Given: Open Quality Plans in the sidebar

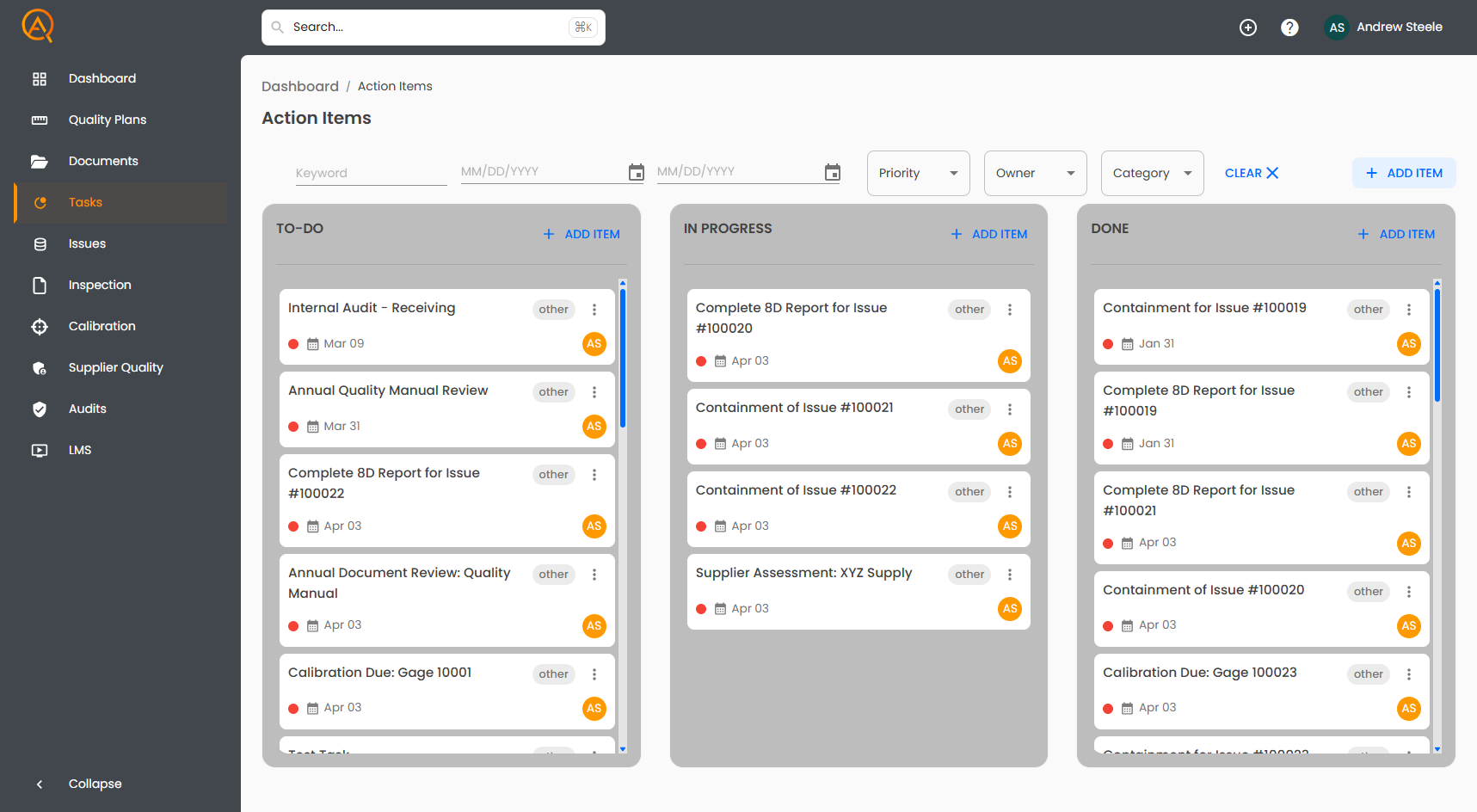Looking at the screenshot, I should (120, 120).
